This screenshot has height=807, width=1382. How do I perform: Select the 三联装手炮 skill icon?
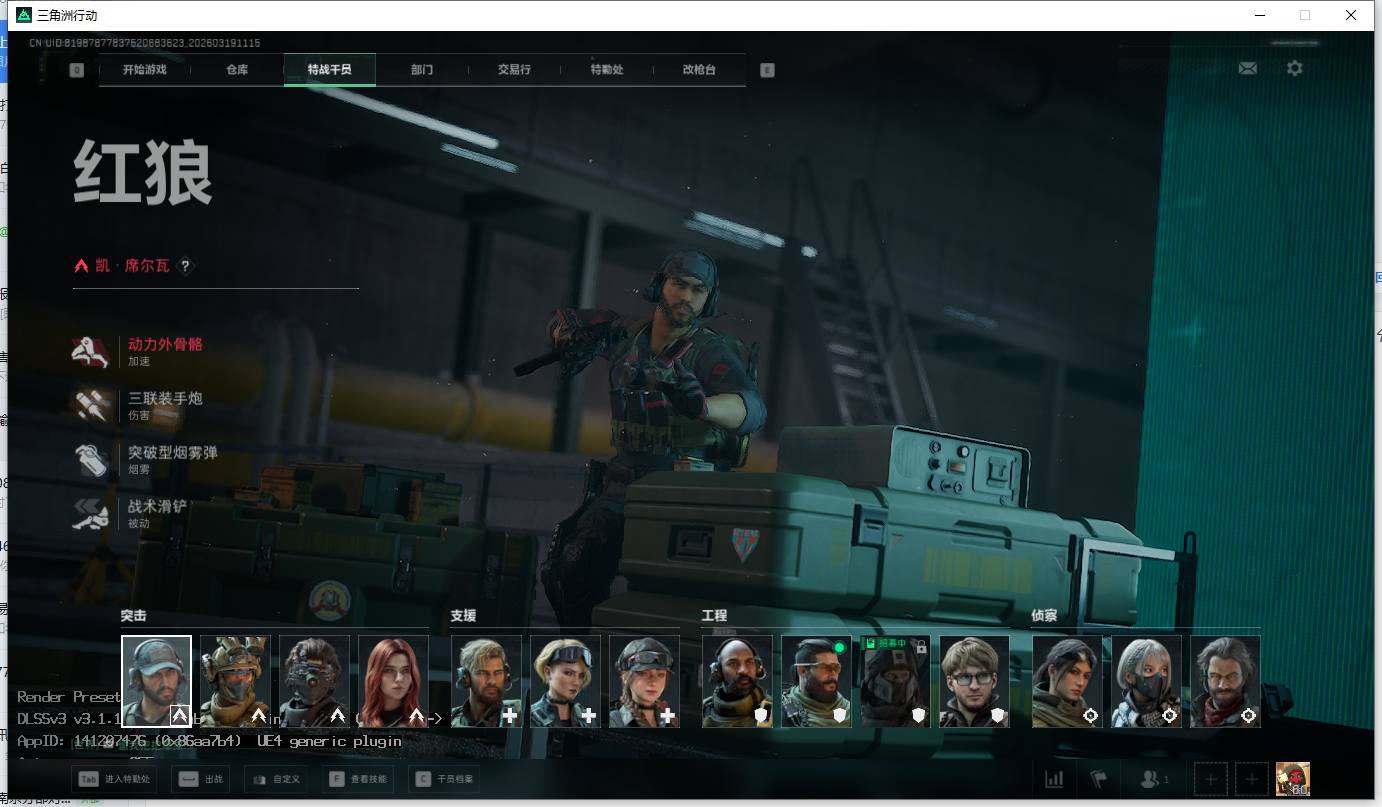click(x=91, y=405)
